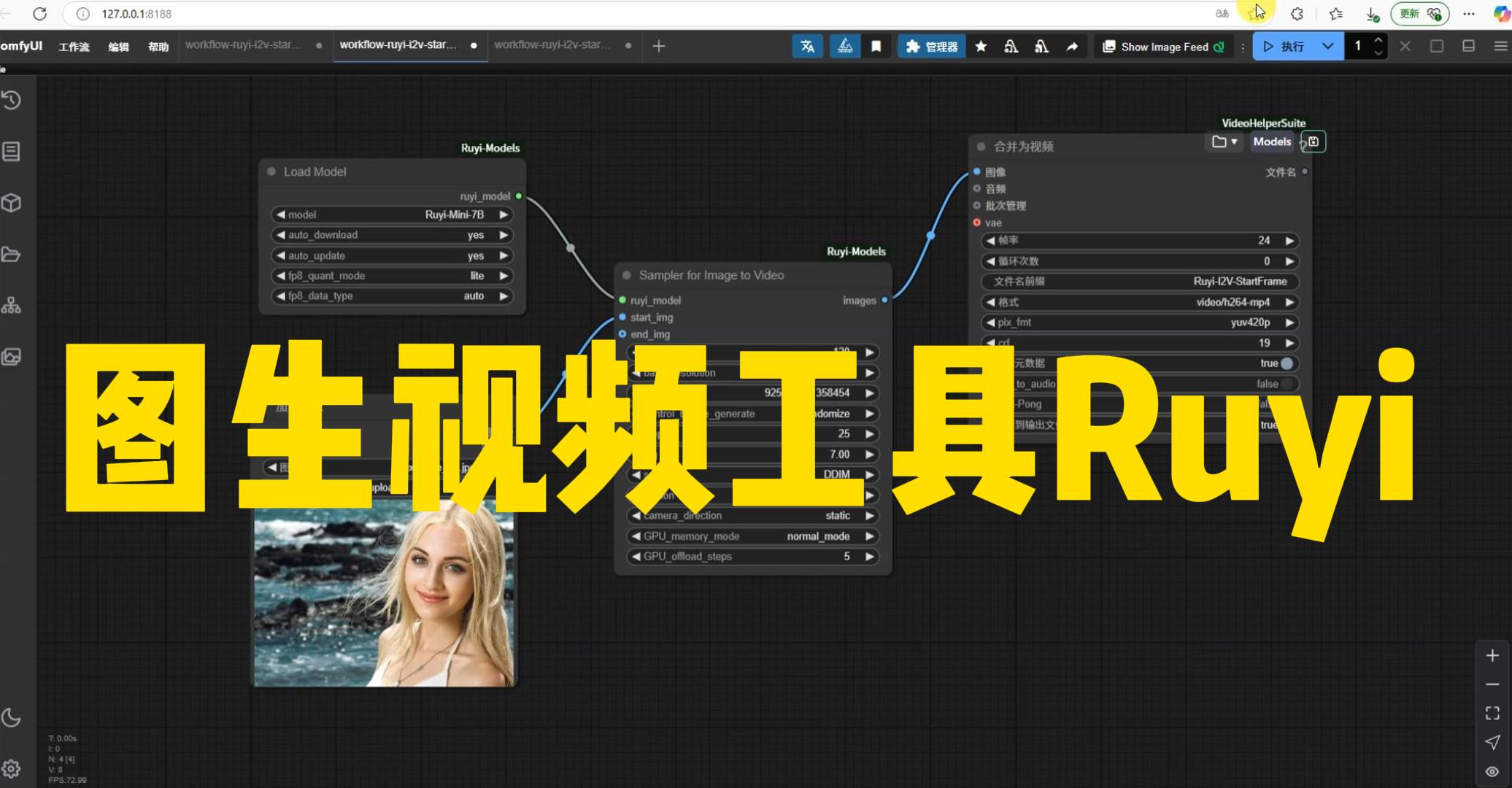Open the dropdown arrow next to 执行
Image resolution: width=1512 pixels, height=788 pixels.
pyautogui.click(x=1328, y=46)
